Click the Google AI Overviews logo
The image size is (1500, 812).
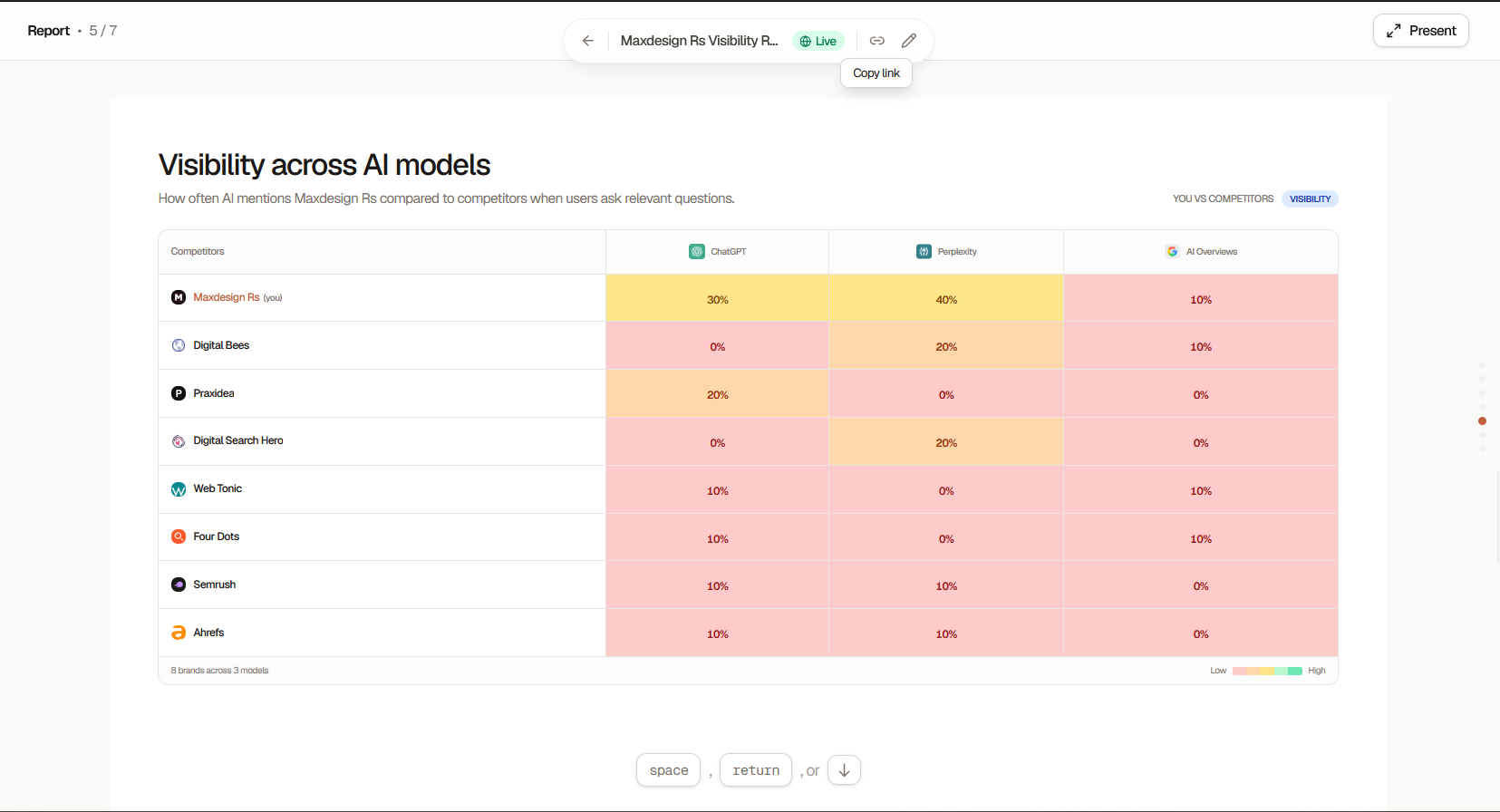click(x=1173, y=252)
